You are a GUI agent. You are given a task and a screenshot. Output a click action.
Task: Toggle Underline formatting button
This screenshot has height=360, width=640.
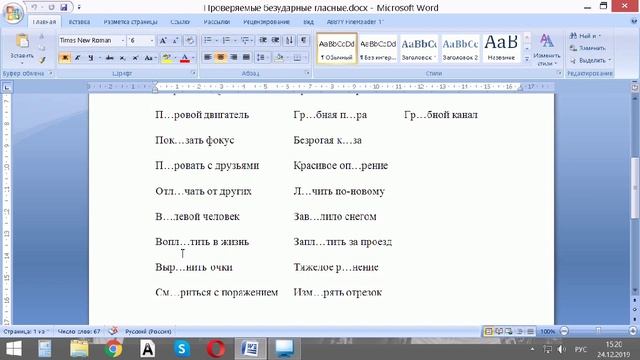(90, 58)
